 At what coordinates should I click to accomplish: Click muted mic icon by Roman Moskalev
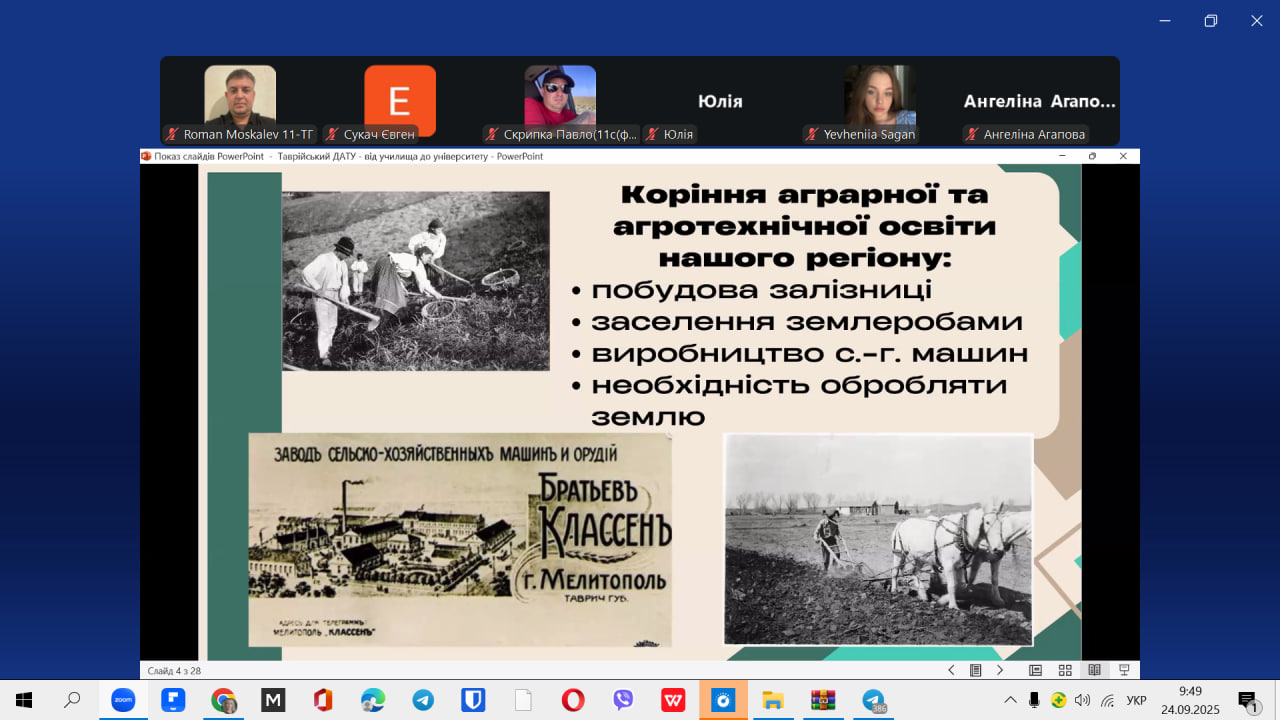[x=172, y=134]
